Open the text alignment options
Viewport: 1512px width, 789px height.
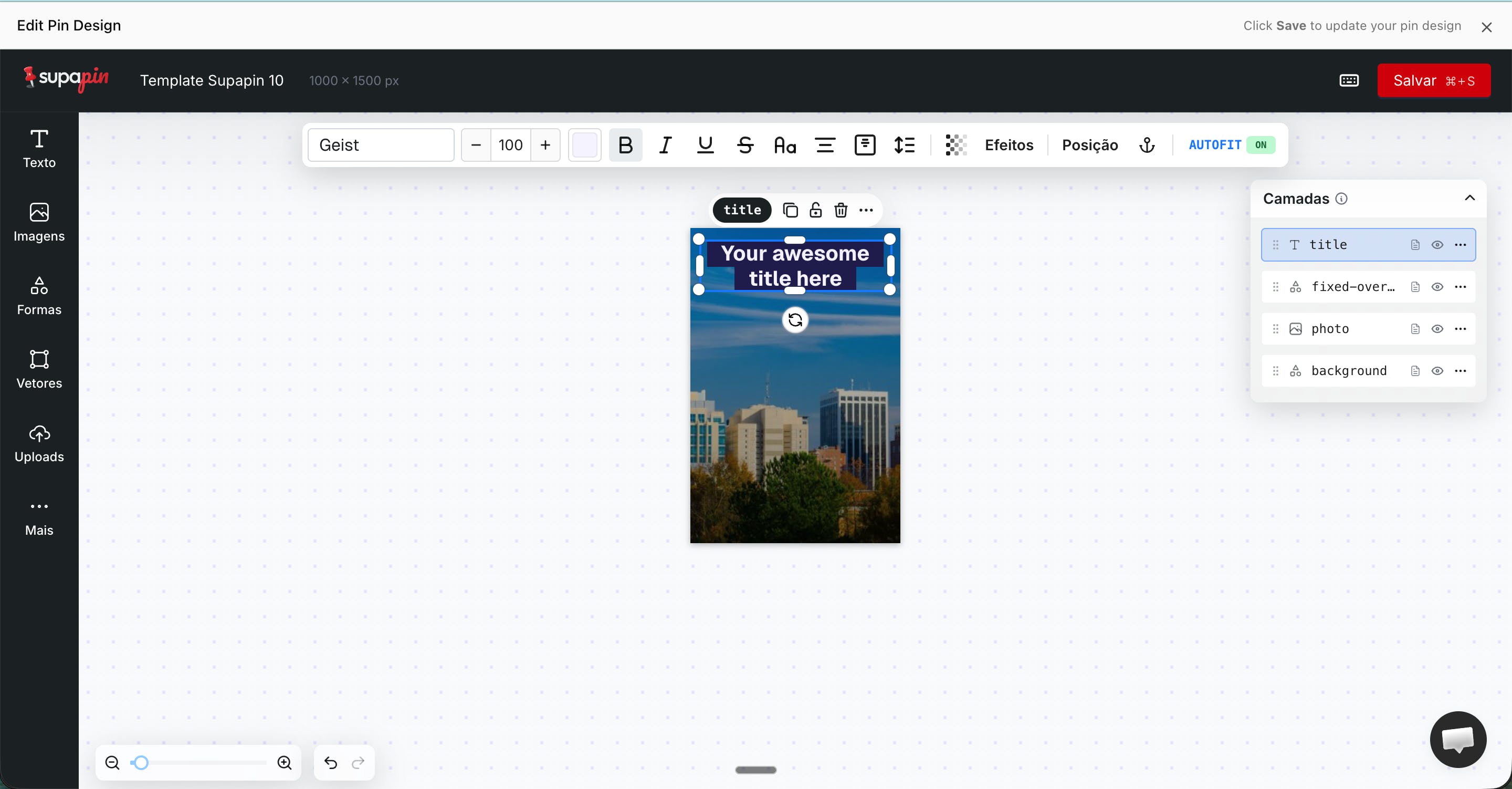[x=825, y=145]
